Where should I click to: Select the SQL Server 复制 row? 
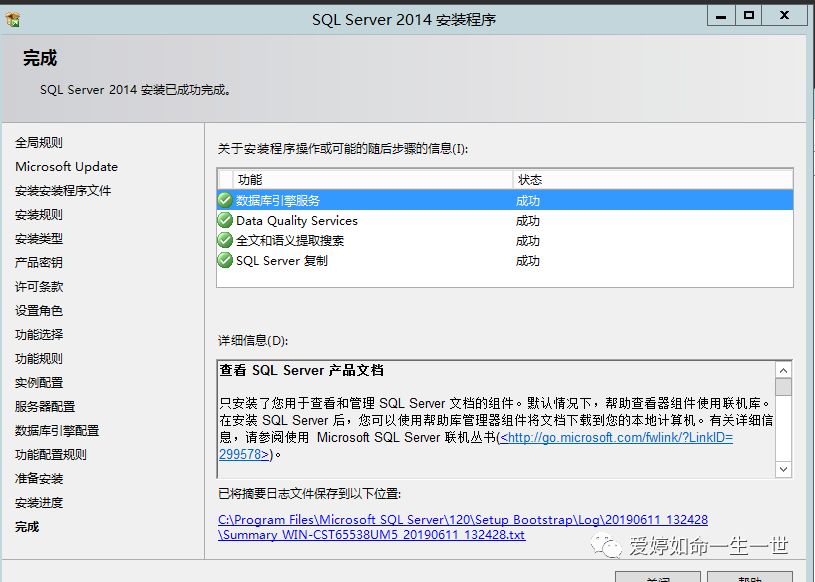(505, 260)
